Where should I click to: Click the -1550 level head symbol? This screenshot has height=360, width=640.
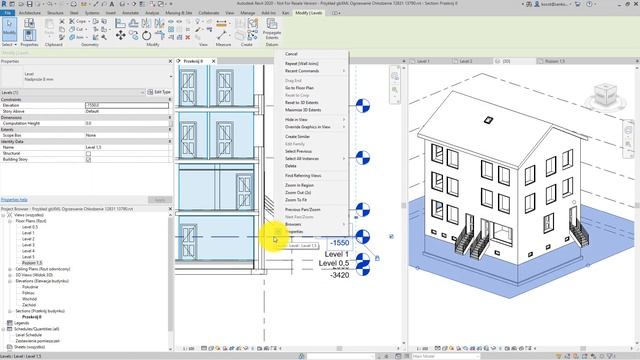tap(363, 236)
